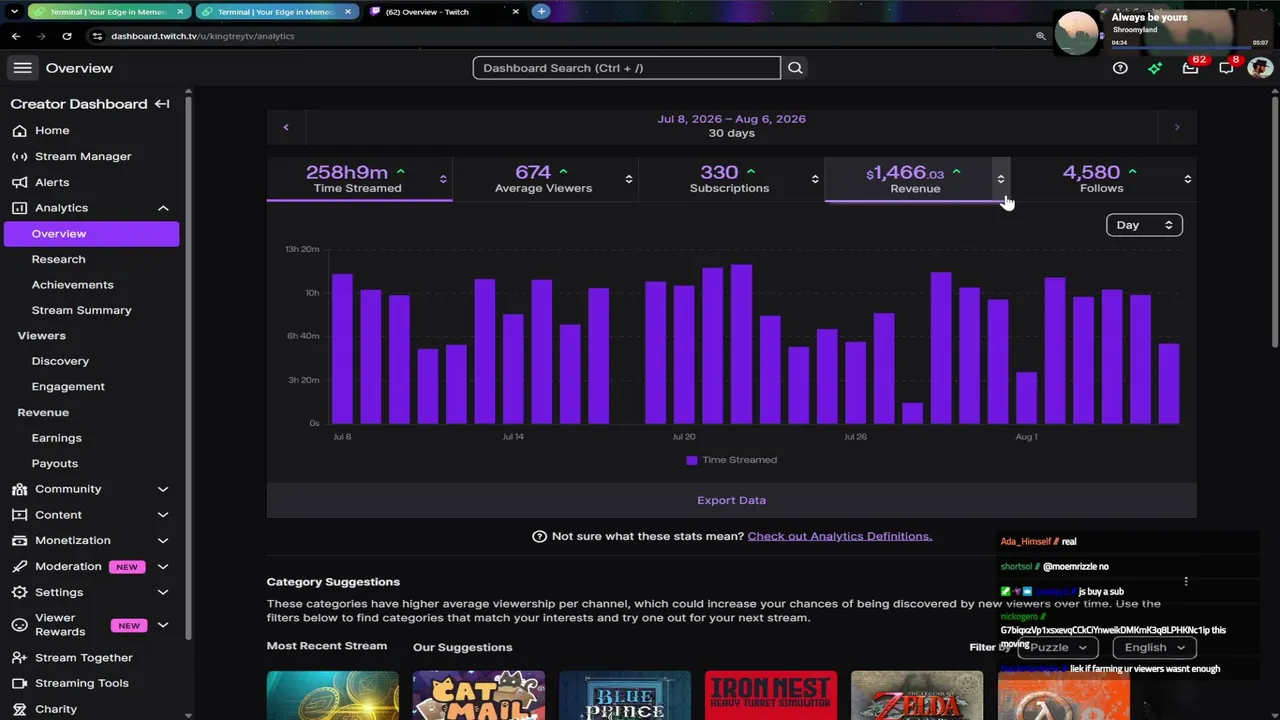This screenshot has height=720, width=1280.
Task: Collapse the Analytics sidebar section
Action: [163, 208]
